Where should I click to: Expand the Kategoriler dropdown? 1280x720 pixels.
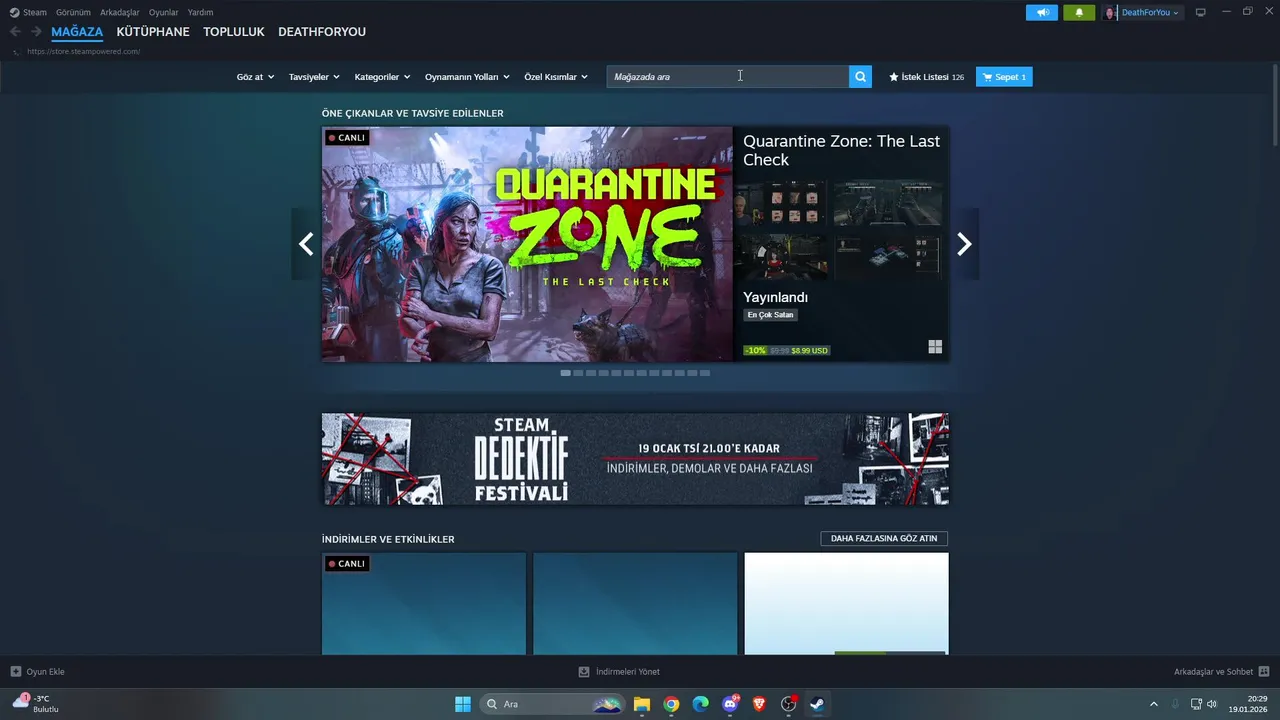click(x=382, y=77)
